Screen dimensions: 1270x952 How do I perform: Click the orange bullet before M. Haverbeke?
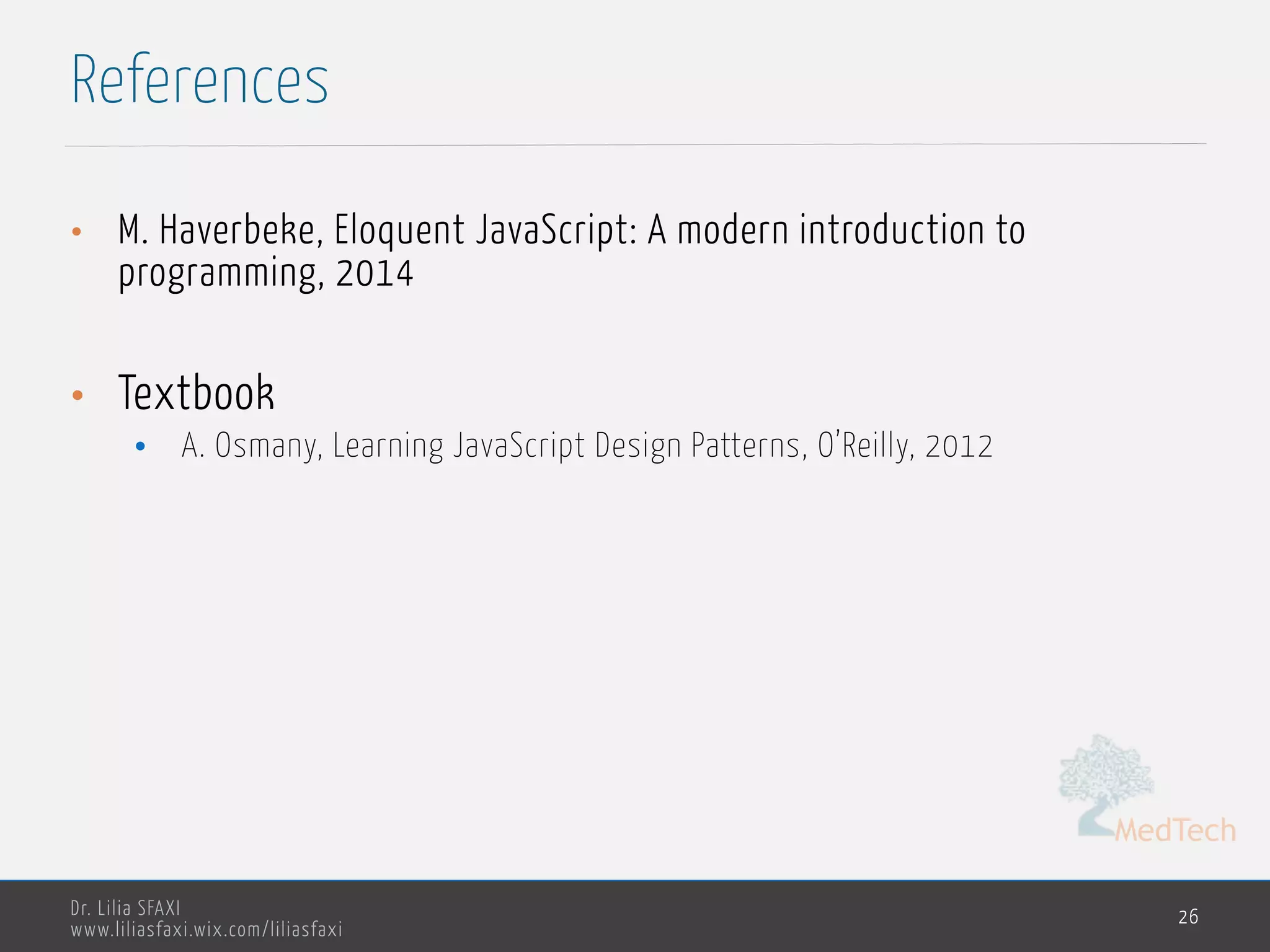pyautogui.click(x=77, y=232)
